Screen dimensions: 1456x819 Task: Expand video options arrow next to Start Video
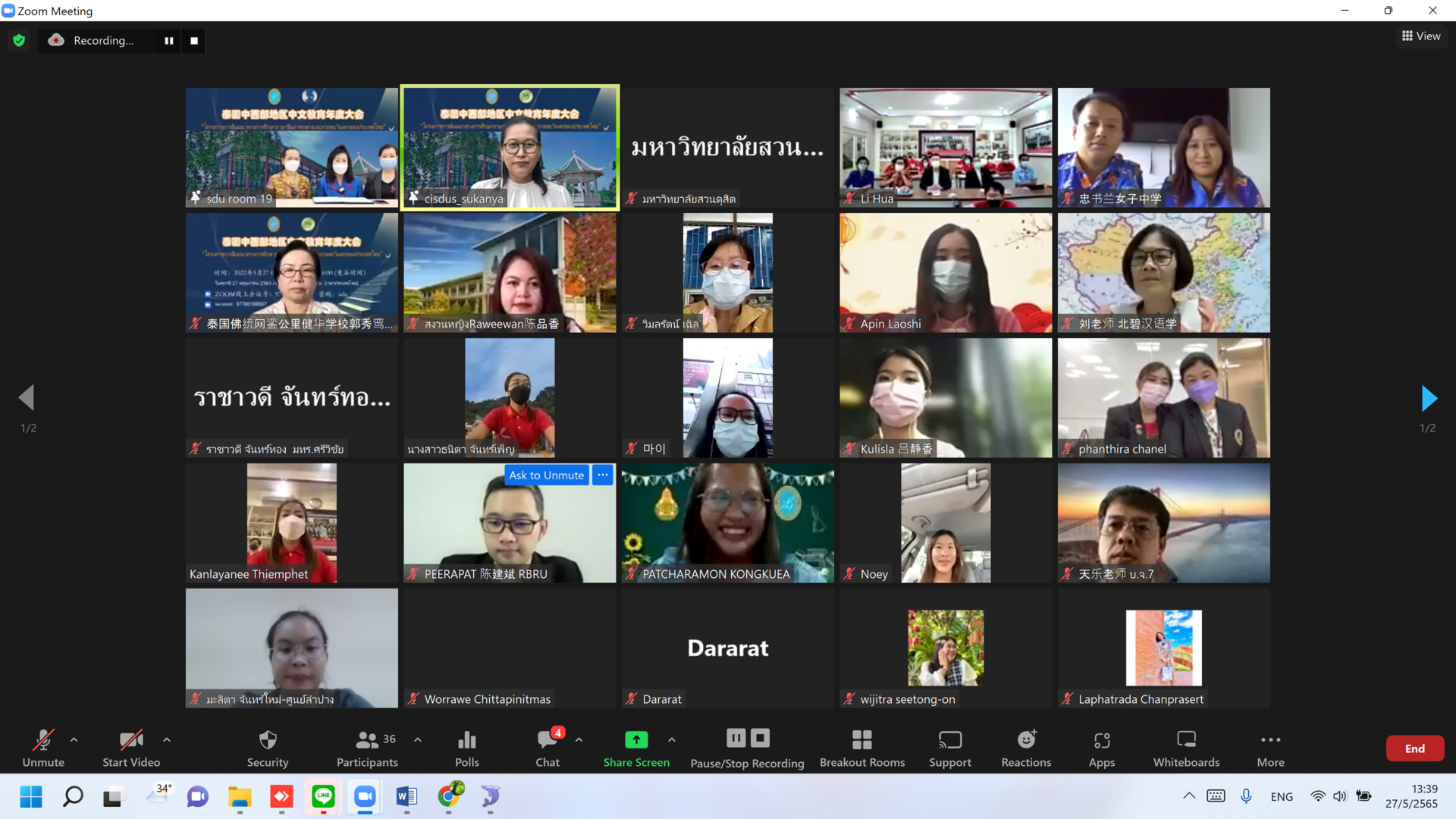(167, 739)
